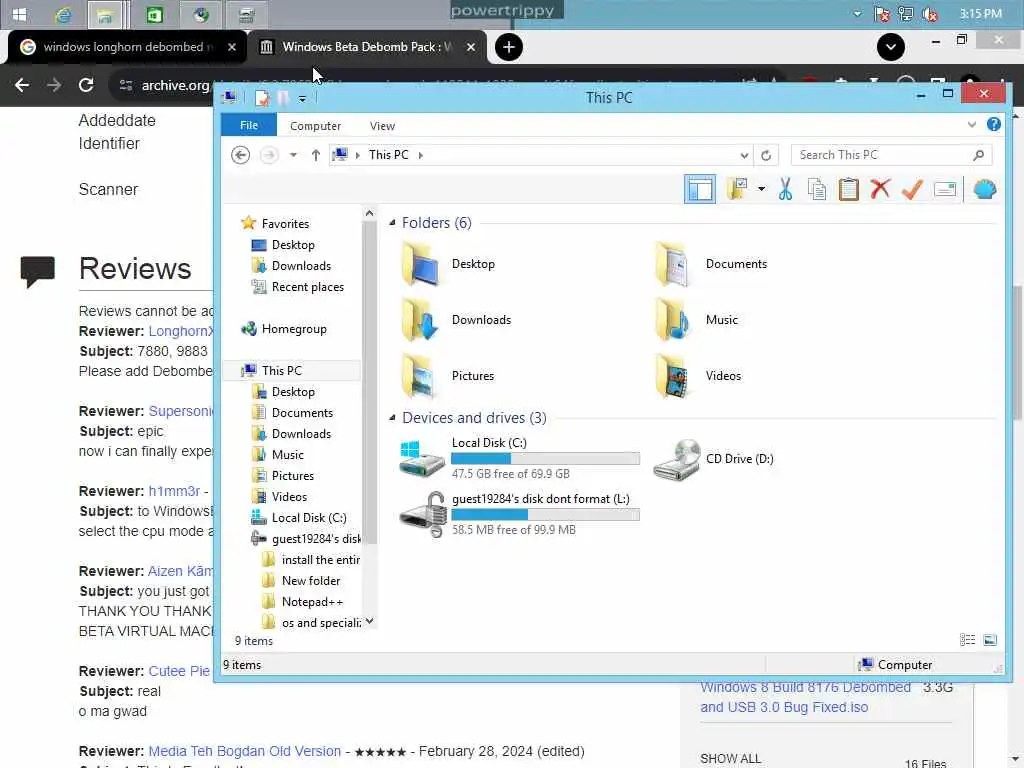Open Windows 8 Build 8176 Debombed link
Viewport: 1024px width, 768px height.
pos(805,697)
